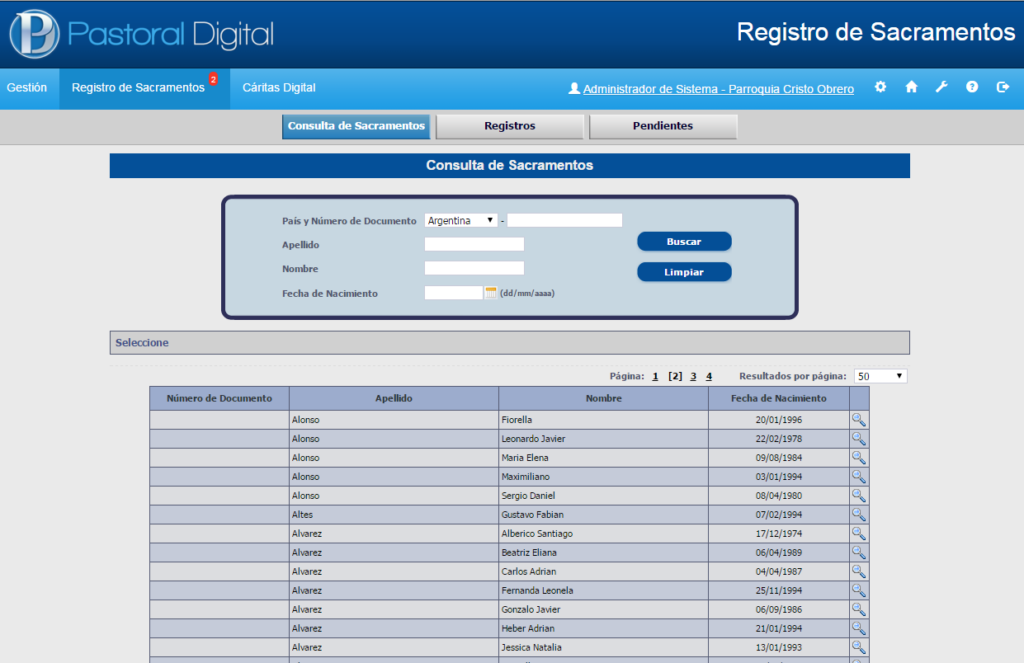This screenshot has height=663, width=1024.
Task: Switch to the Registros tab
Action: pyautogui.click(x=509, y=126)
